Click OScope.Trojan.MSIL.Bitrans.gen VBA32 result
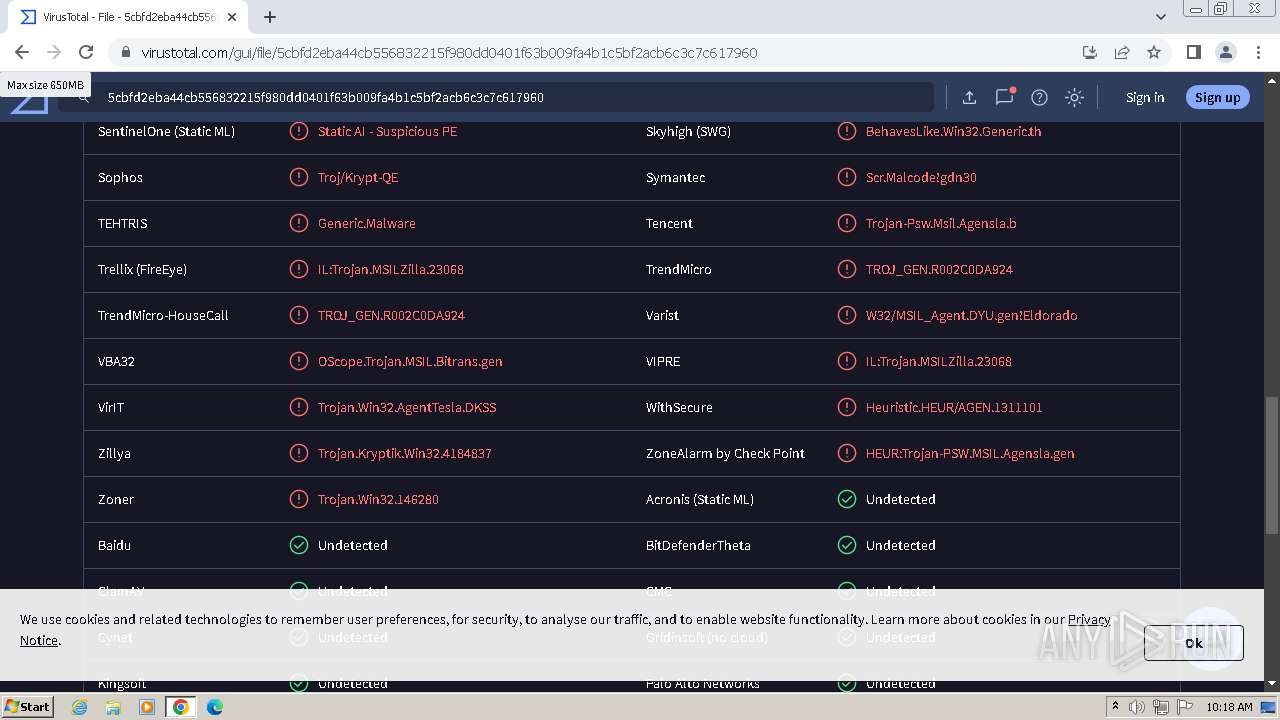The image size is (1280, 720). (x=410, y=361)
